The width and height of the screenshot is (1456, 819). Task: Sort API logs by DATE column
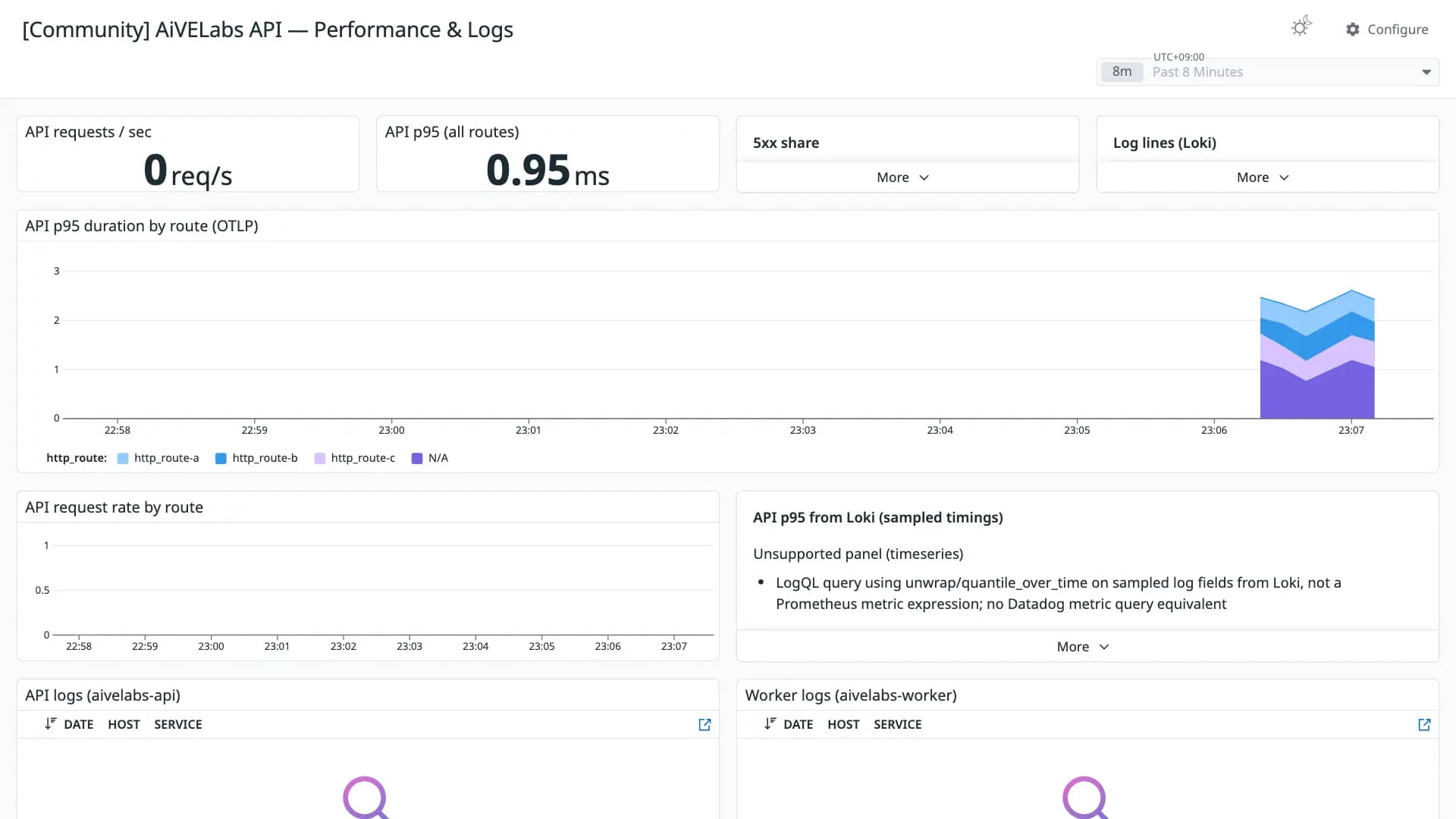tap(79, 725)
